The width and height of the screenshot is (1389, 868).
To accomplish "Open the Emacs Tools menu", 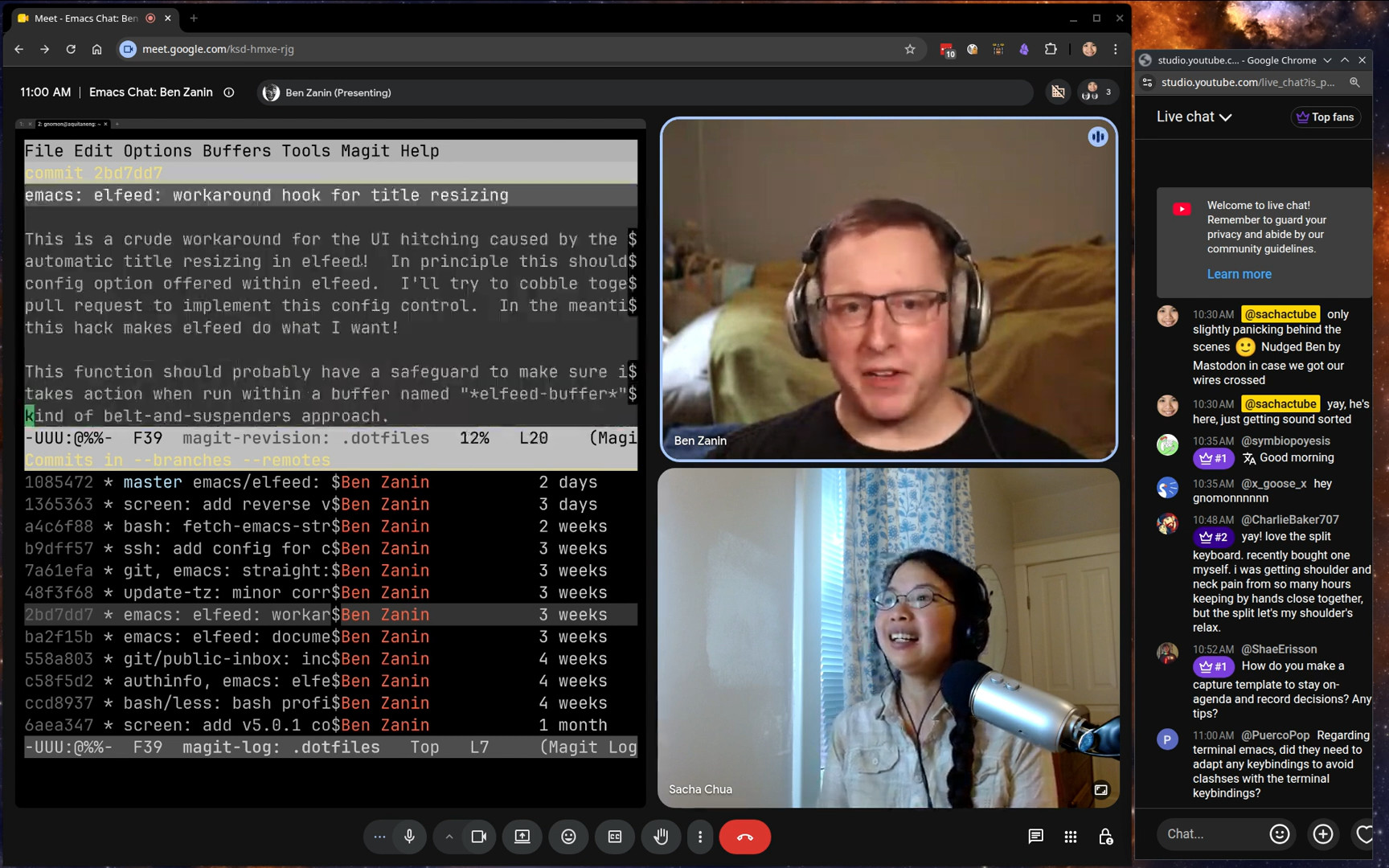I will (x=306, y=150).
